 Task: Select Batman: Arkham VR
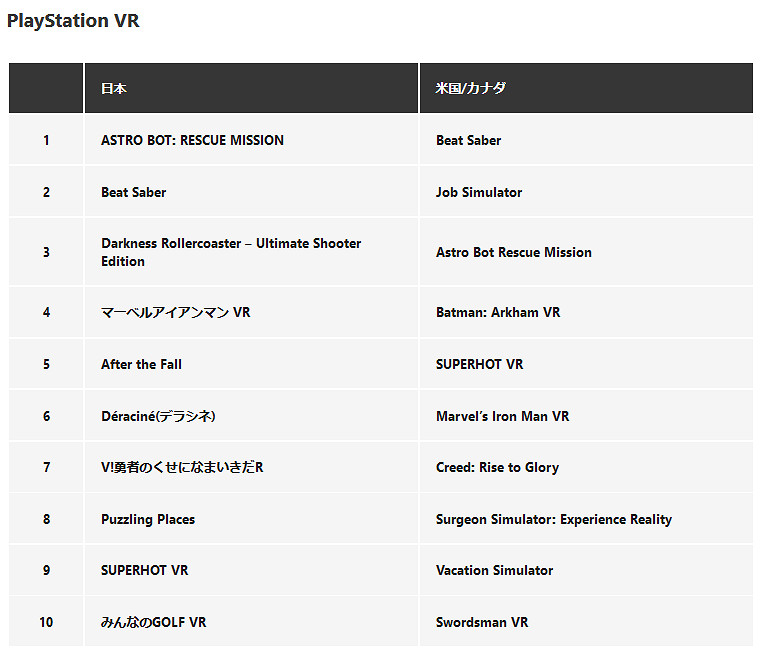[x=498, y=313]
